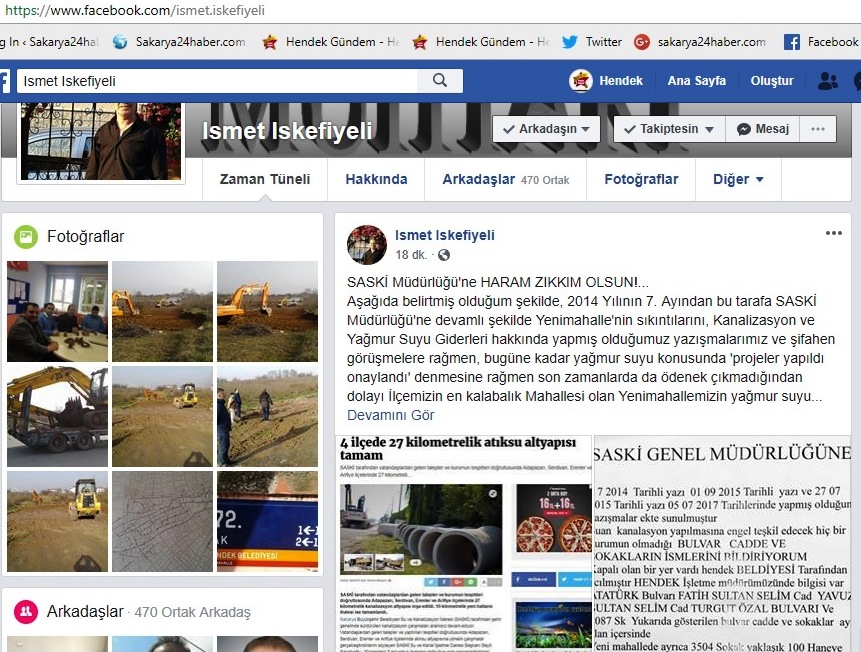Click the post's public globe privacy icon
Viewport: 861px width, 652px height.
444,255
